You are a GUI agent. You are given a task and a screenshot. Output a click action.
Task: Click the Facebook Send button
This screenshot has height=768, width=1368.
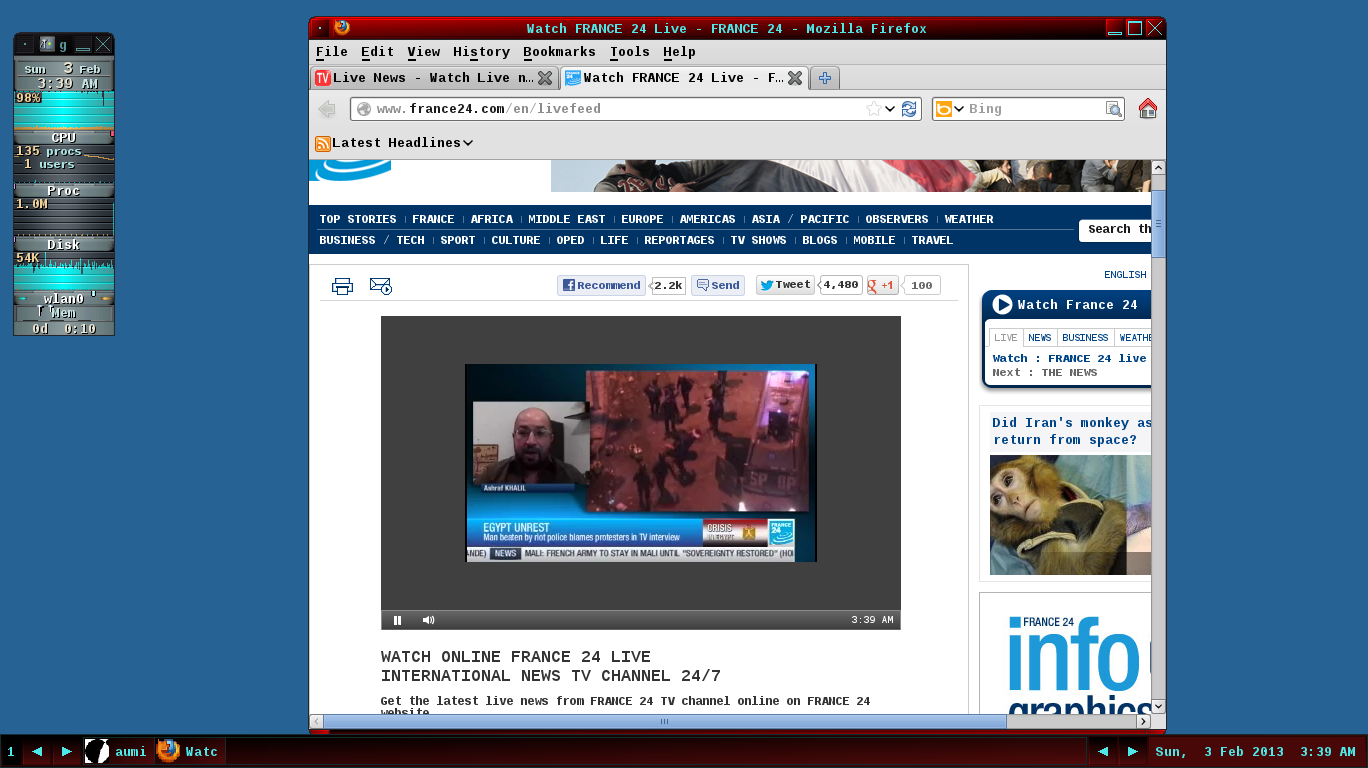[x=718, y=286]
